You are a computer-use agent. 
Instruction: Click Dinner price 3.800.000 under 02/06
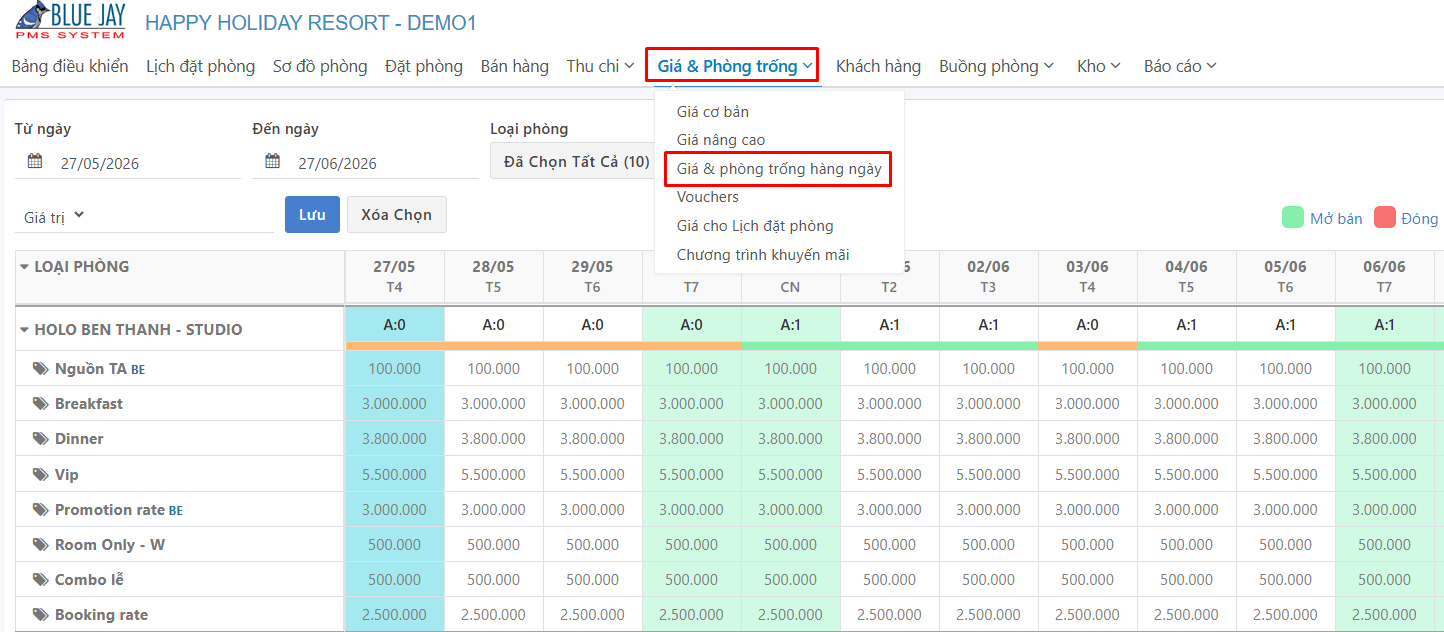[988, 439]
